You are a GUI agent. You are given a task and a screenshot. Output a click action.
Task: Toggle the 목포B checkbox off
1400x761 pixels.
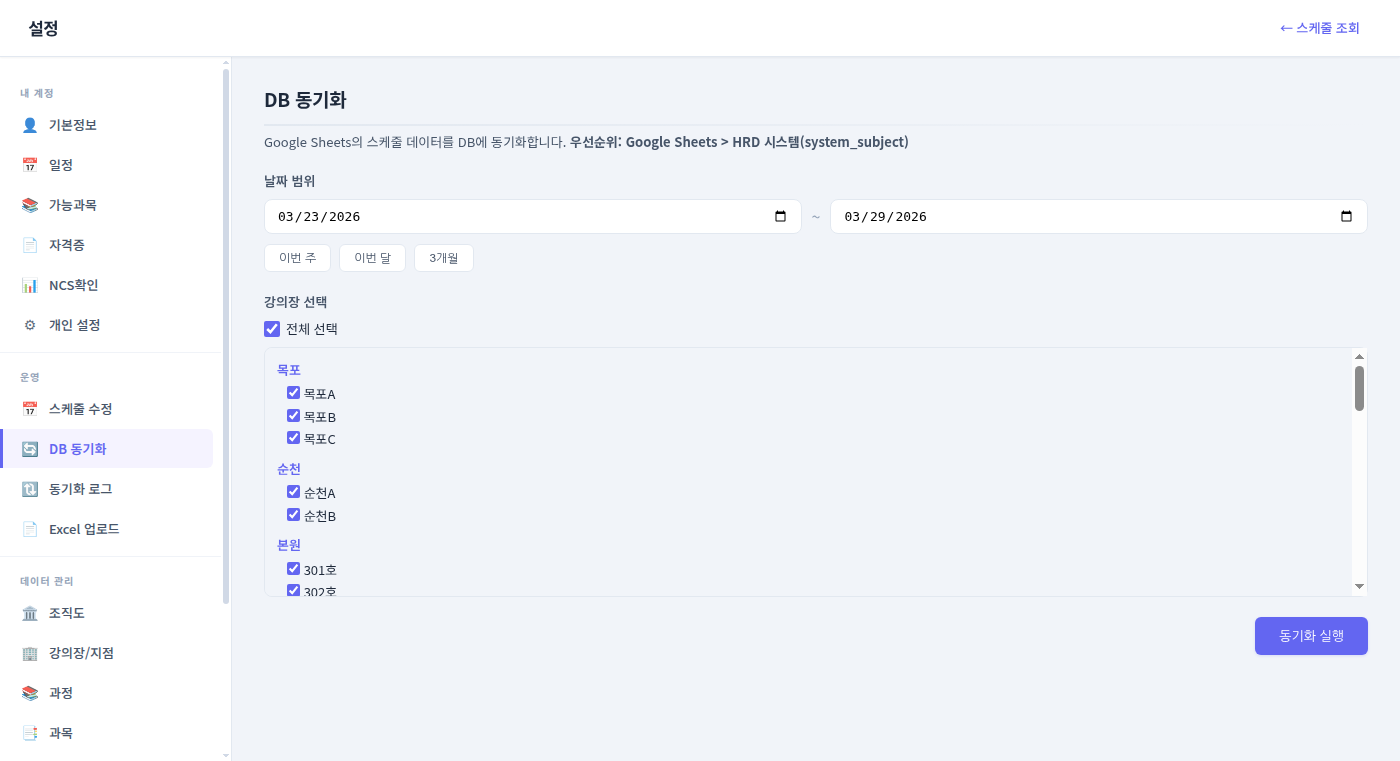point(293,415)
